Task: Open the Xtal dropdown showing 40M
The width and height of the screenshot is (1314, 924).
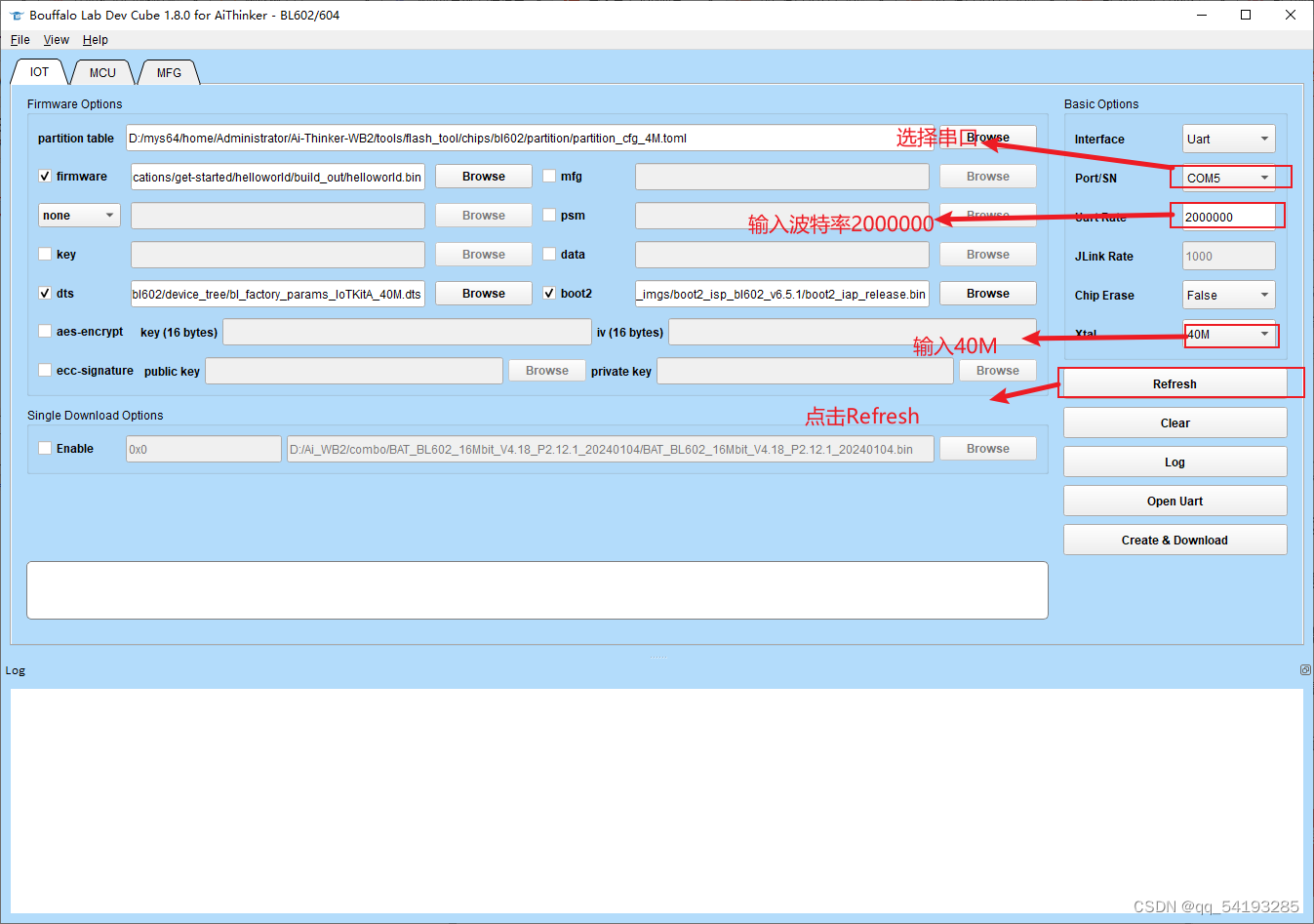Action: (x=1229, y=335)
